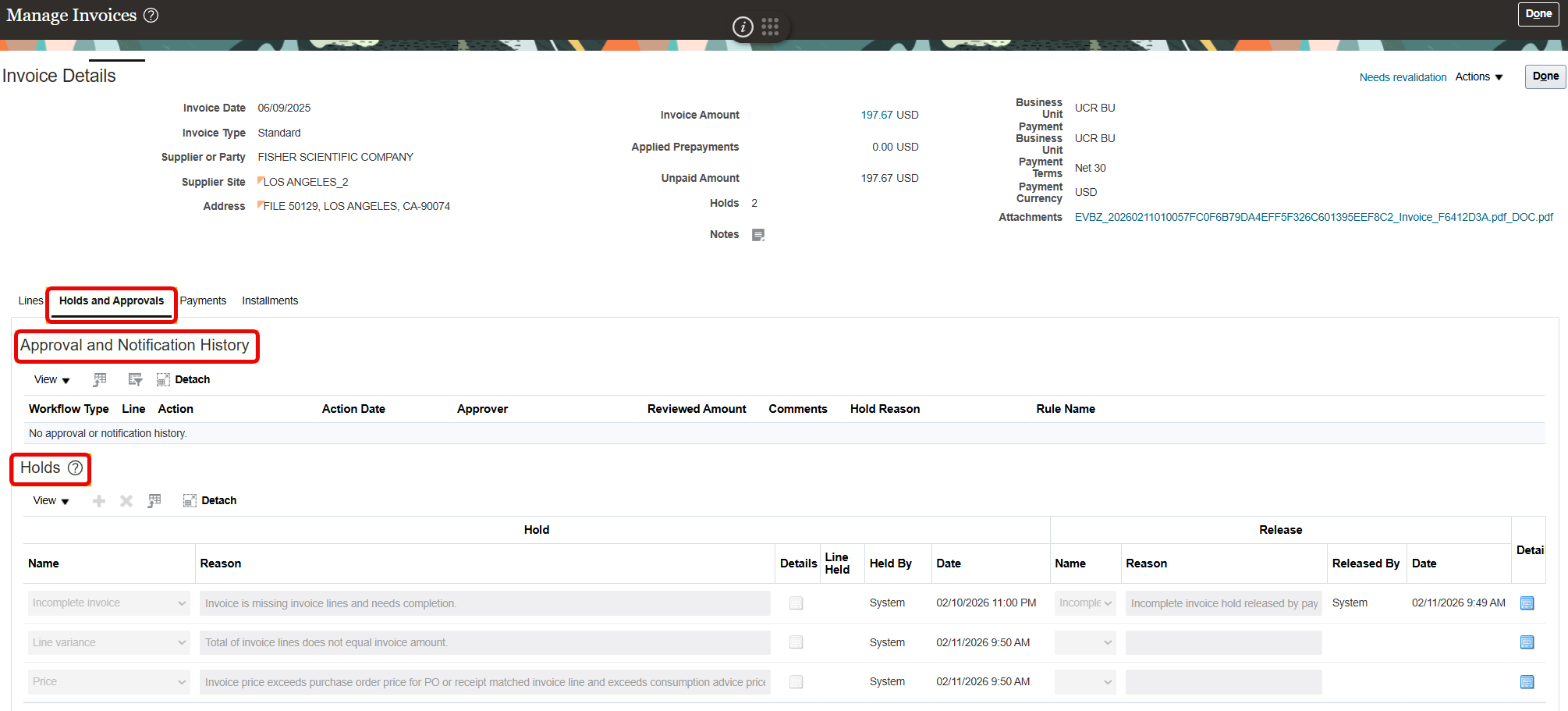
Task: Click the Done button on Invoice Details
Action: click(1545, 76)
